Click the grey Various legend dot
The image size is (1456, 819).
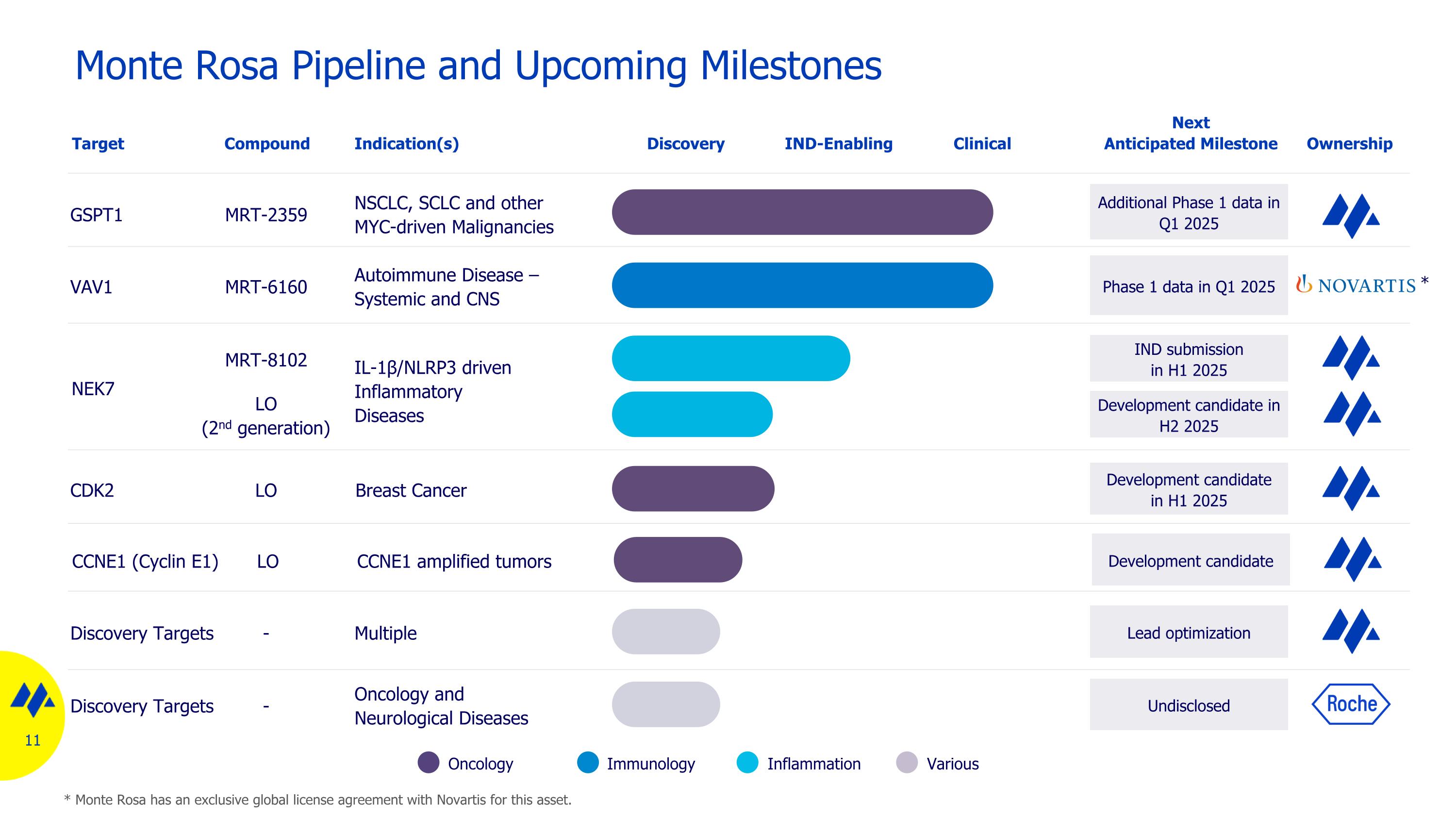pos(907,763)
